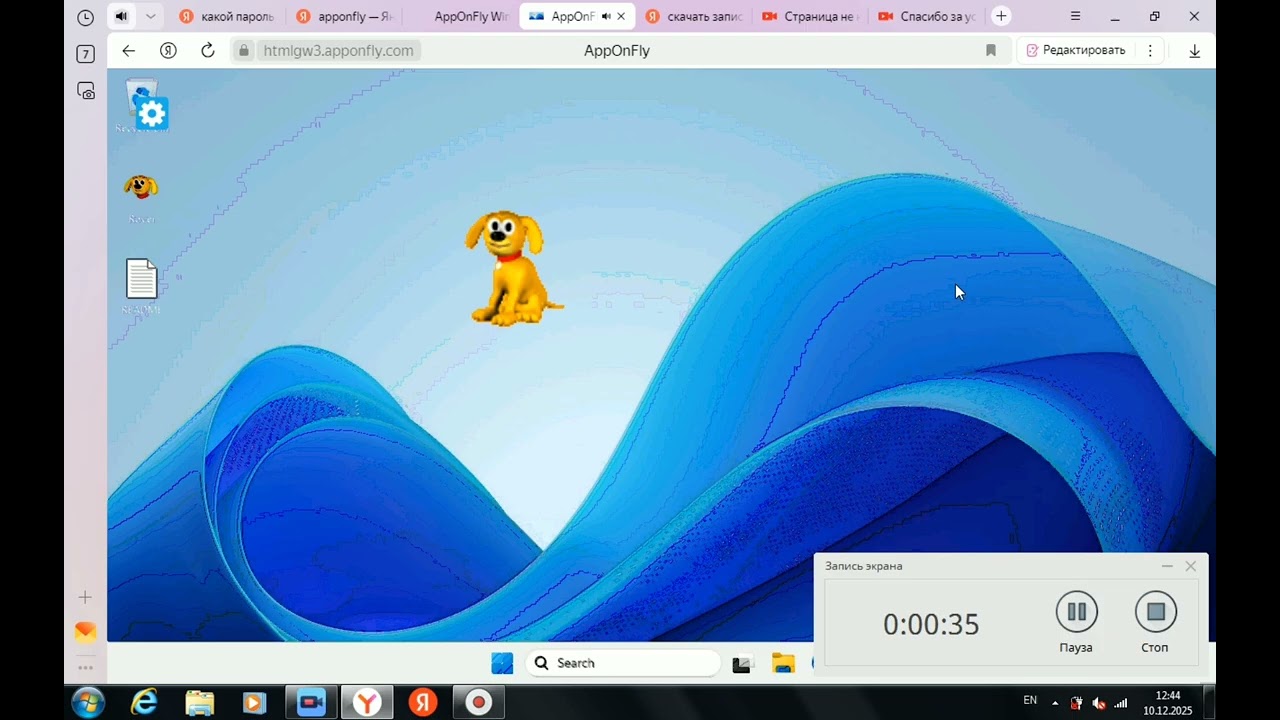Click the Редактировать button

point(1075,50)
